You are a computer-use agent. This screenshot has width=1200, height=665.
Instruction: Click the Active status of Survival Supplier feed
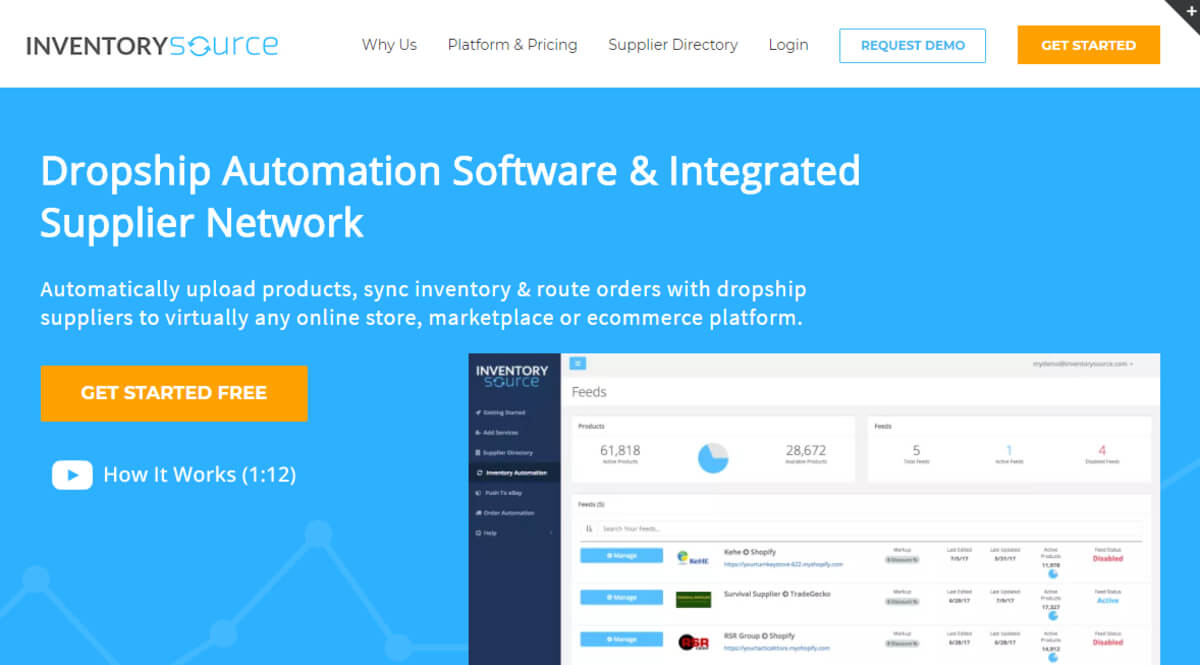point(1108,601)
